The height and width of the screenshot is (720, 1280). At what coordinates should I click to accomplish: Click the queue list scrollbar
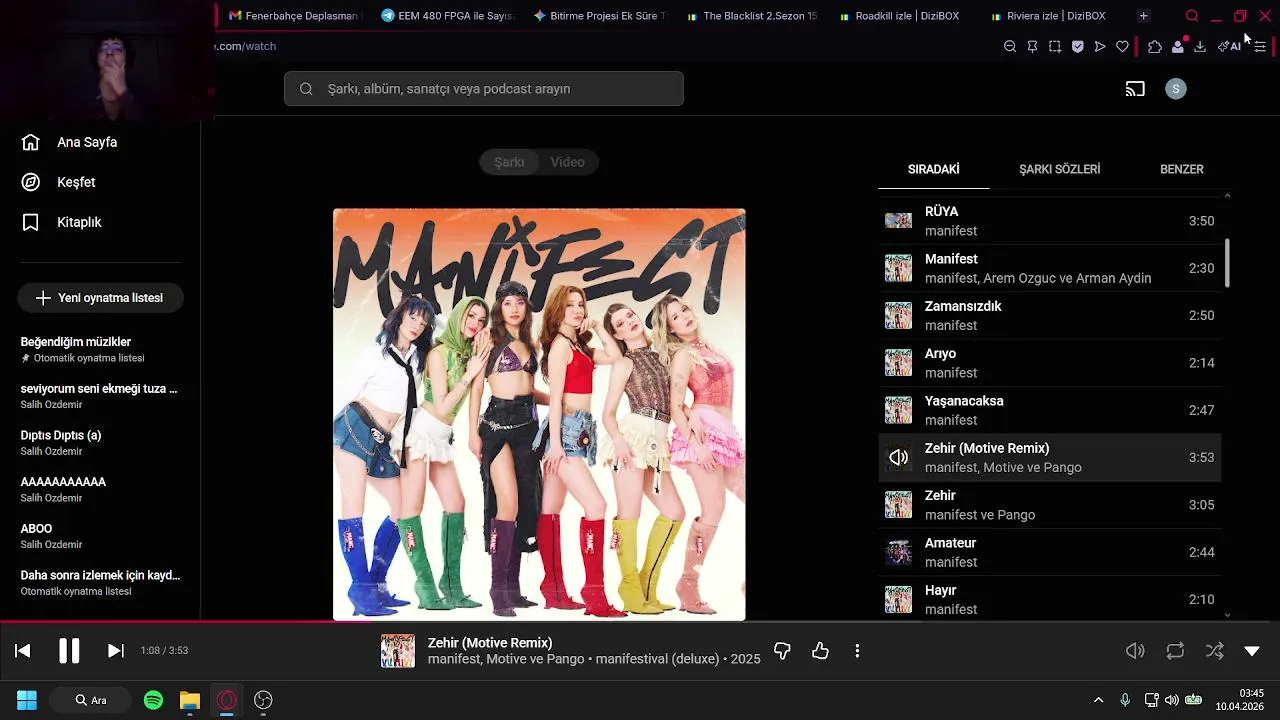[x=1227, y=263]
